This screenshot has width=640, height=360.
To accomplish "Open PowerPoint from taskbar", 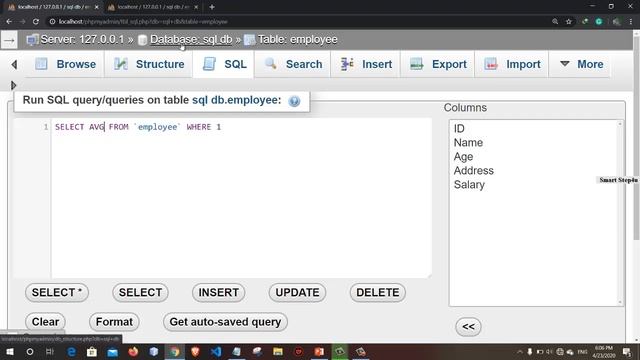I will [x=319, y=352].
